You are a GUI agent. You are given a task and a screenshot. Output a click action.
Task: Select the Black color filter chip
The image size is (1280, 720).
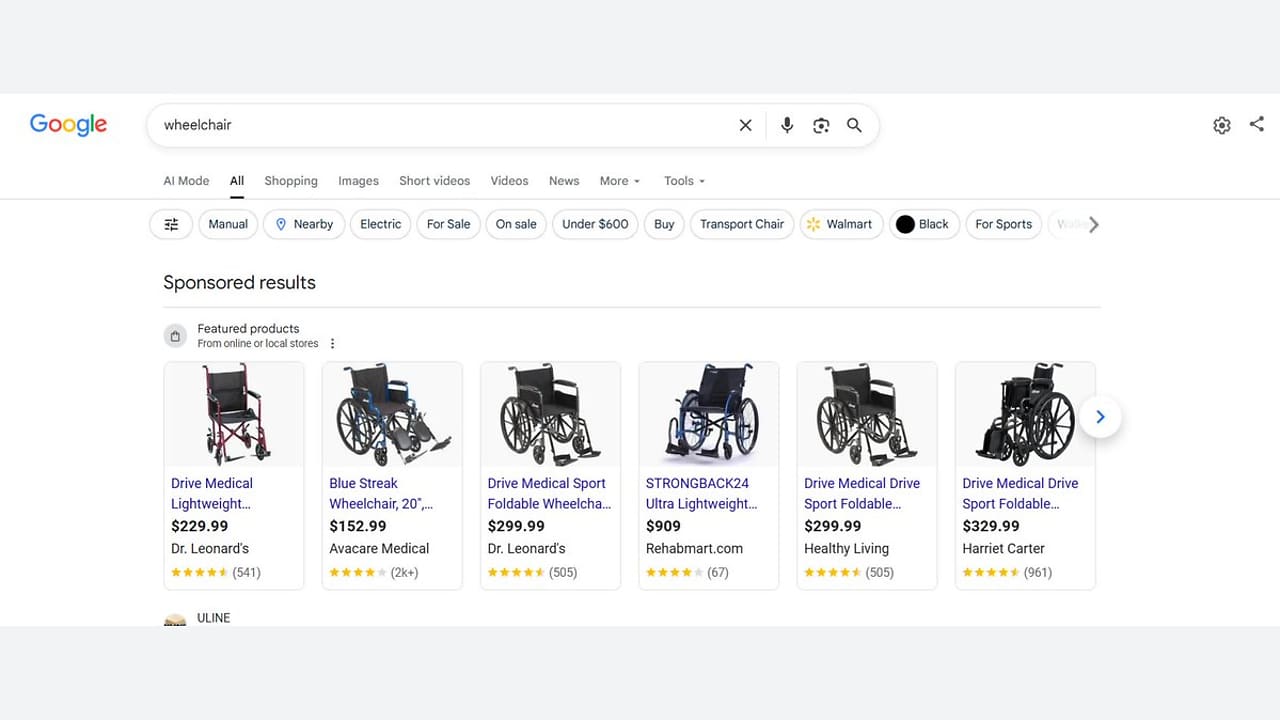coord(924,224)
